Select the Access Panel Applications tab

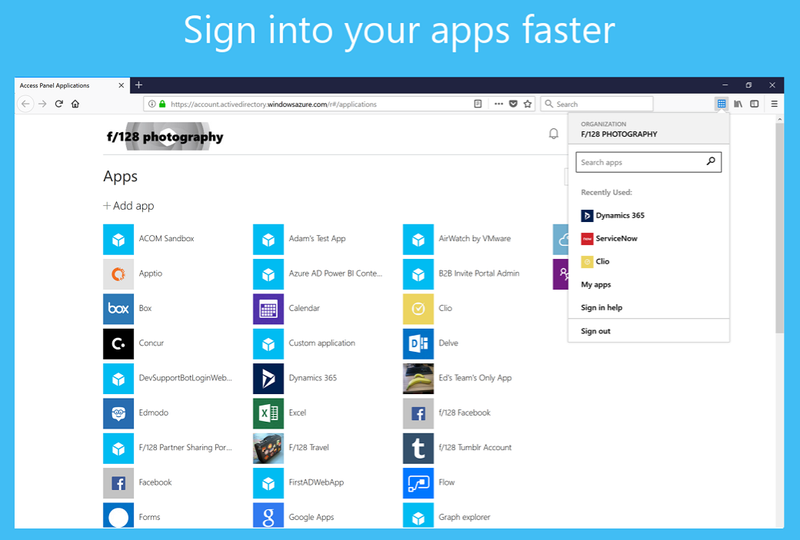point(71,85)
